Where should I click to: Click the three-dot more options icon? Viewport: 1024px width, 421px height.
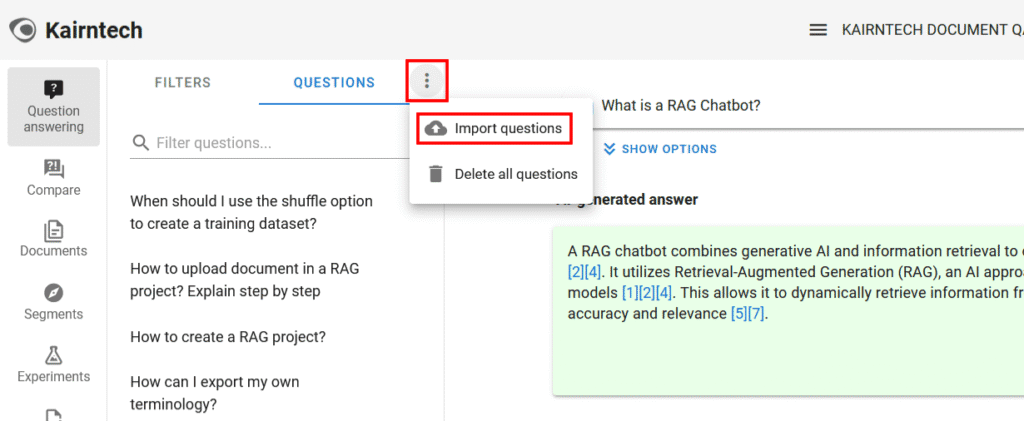[427, 81]
